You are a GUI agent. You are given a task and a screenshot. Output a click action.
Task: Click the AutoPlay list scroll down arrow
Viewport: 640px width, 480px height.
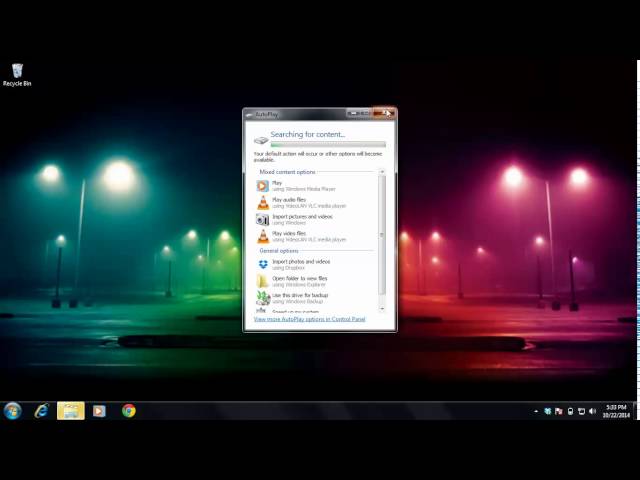pyautogui.click(x=382, y=309)
